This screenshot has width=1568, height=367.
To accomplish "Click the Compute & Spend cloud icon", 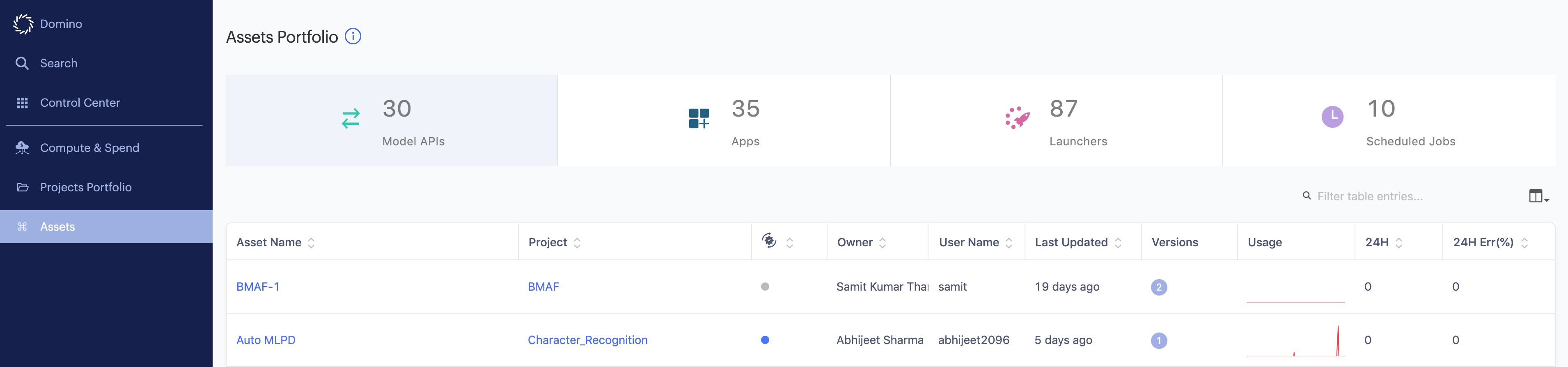I will [23, 148].
